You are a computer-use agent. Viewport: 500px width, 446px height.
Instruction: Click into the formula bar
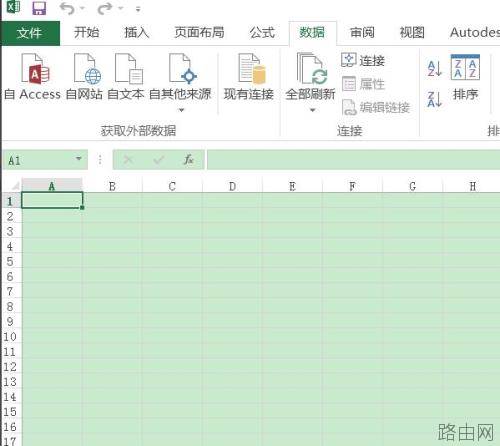(x=353, y=160)
